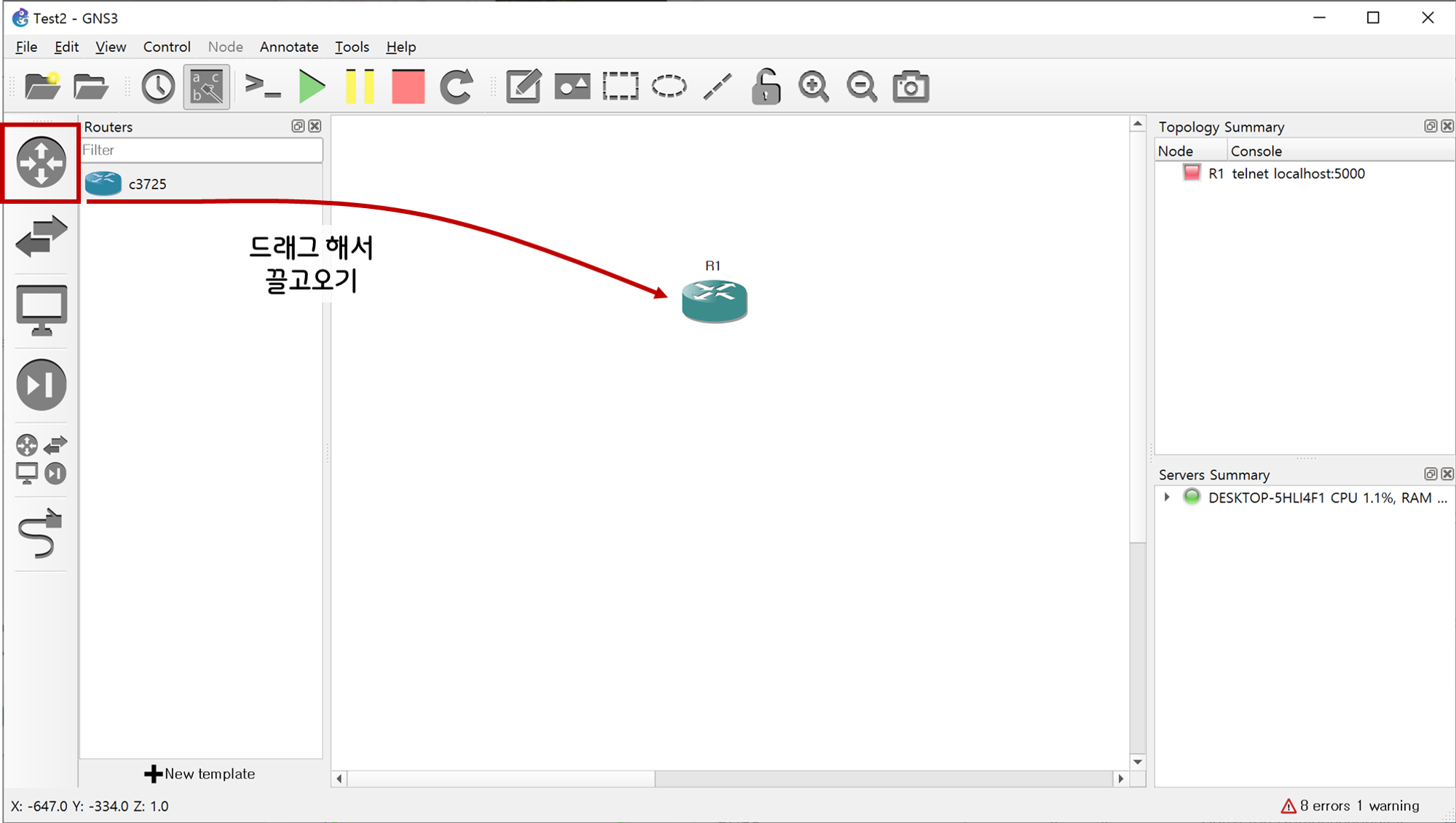The image size is (1456, 823).
Task: Click the Open project folder icon
Action: pos(91,87)
